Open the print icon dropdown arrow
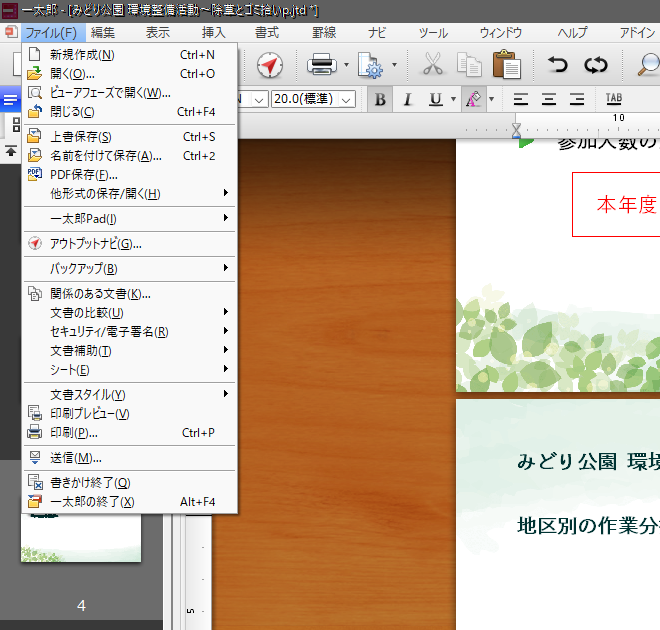This screenshot has height=630, width=660. coord(346,65)
